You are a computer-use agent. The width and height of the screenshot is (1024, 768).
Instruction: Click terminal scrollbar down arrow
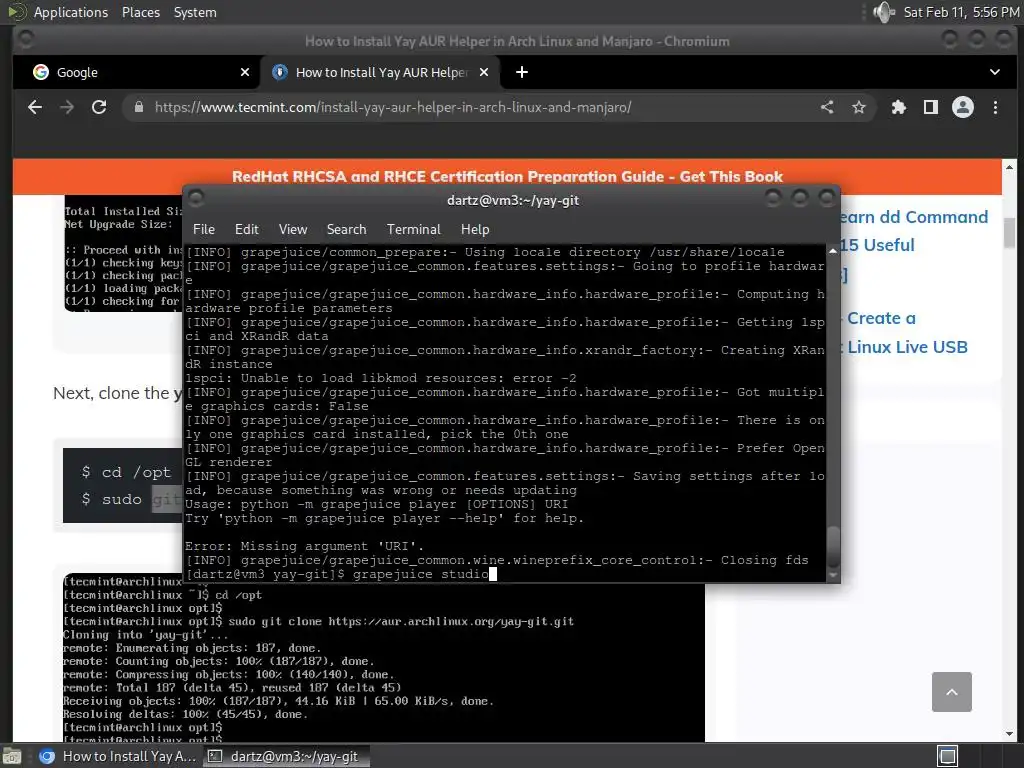833,575
